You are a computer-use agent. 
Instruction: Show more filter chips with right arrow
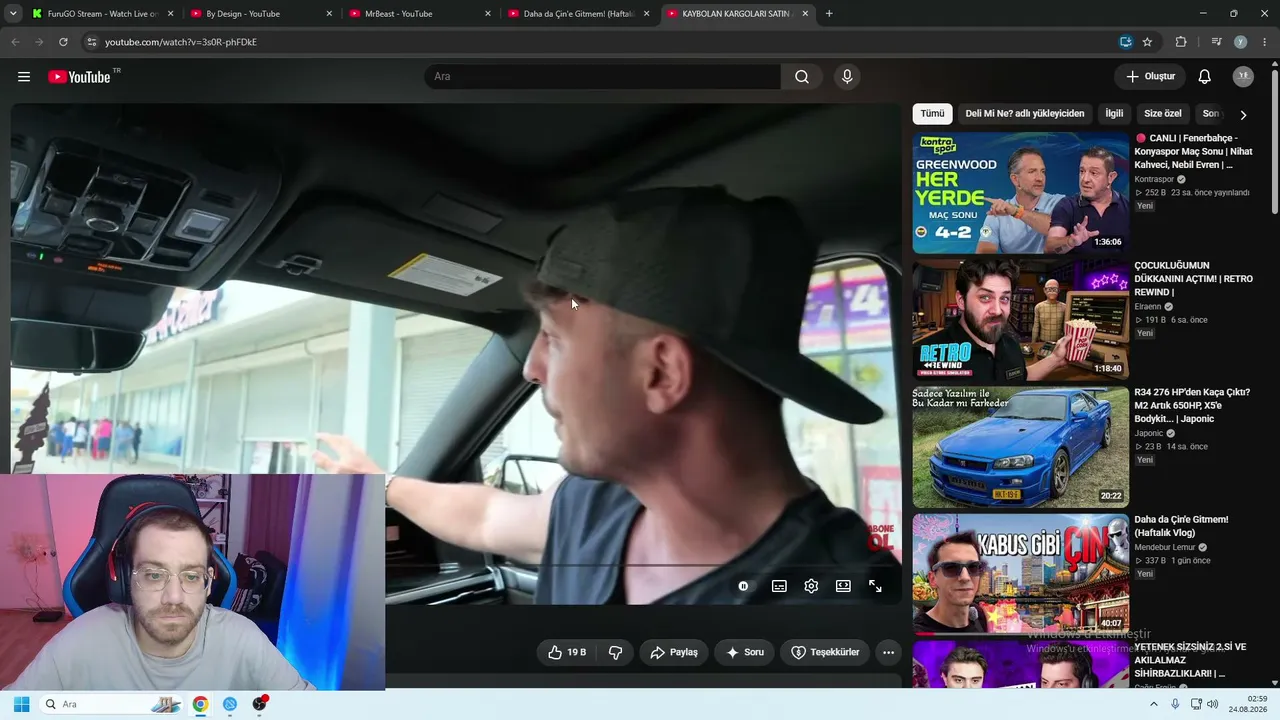(1243, 114)
